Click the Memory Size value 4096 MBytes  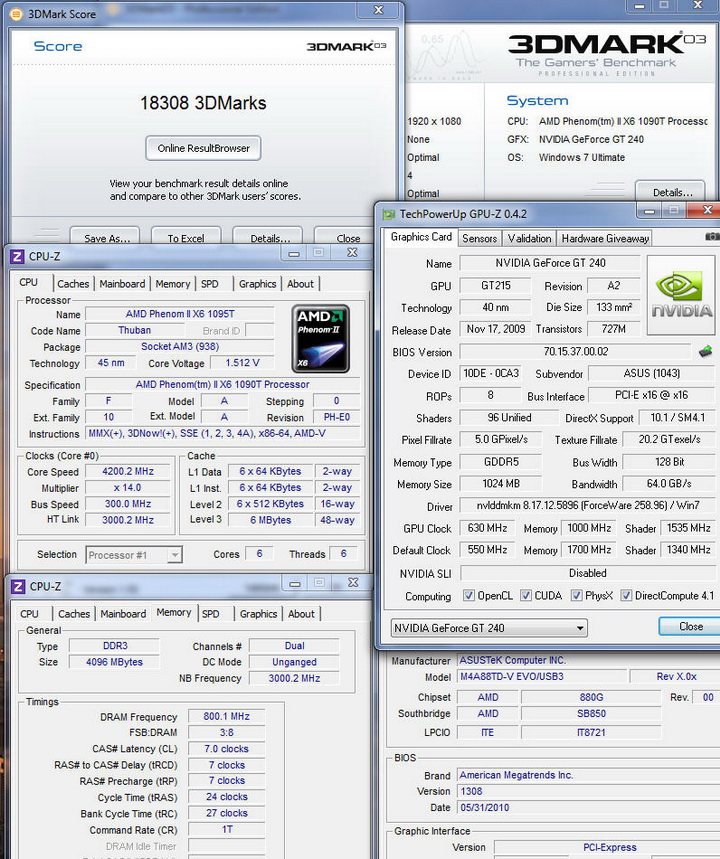coord(114,662)
